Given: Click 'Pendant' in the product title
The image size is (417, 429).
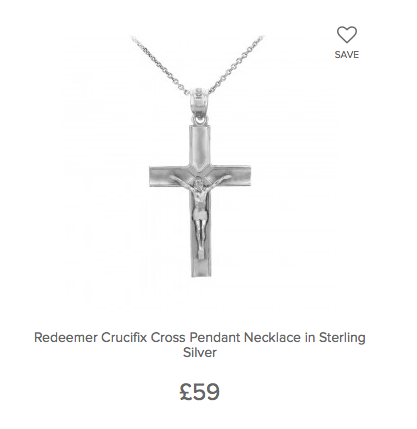Looking at the screenshot, I should 215,338.
